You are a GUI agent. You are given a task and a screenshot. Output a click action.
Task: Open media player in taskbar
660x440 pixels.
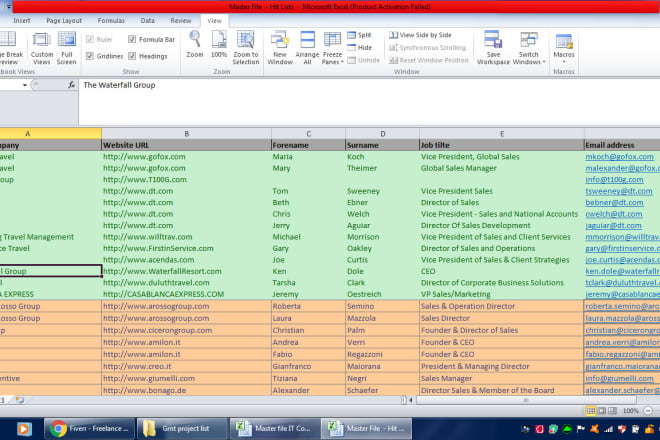click(x=24, y=429)
